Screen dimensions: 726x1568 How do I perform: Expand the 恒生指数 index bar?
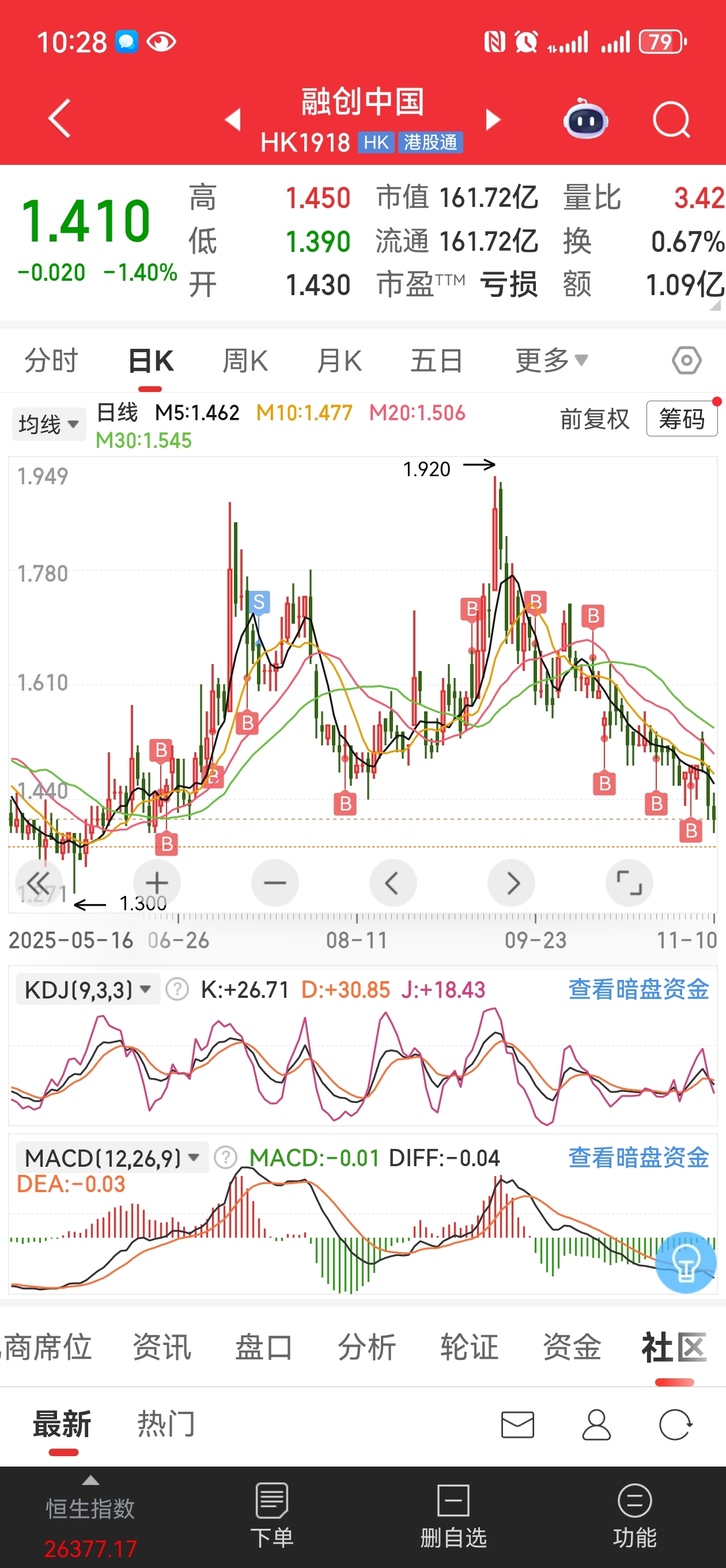(x=90, y=1480)
